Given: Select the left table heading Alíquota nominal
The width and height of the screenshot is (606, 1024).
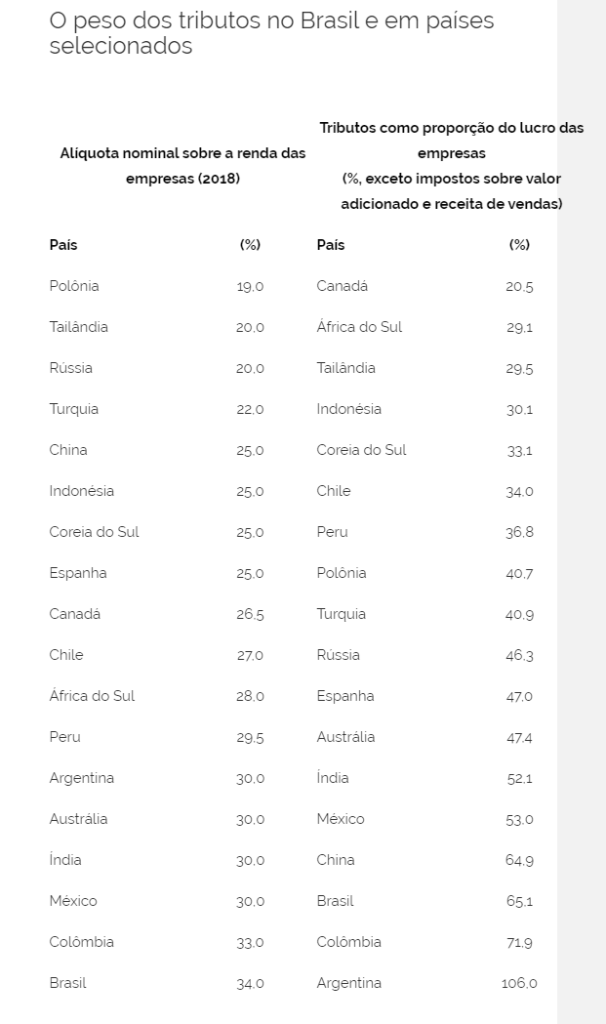Looking at the screenshot, I should coord(183,166).
